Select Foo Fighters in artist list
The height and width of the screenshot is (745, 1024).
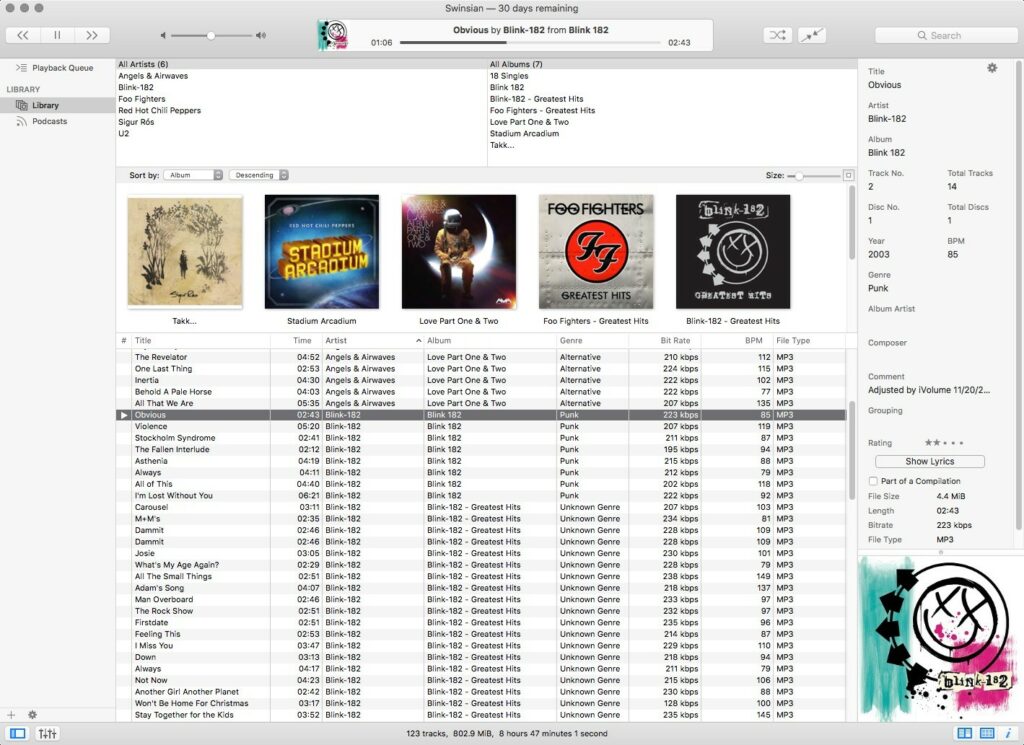click(x=142, y=99)
